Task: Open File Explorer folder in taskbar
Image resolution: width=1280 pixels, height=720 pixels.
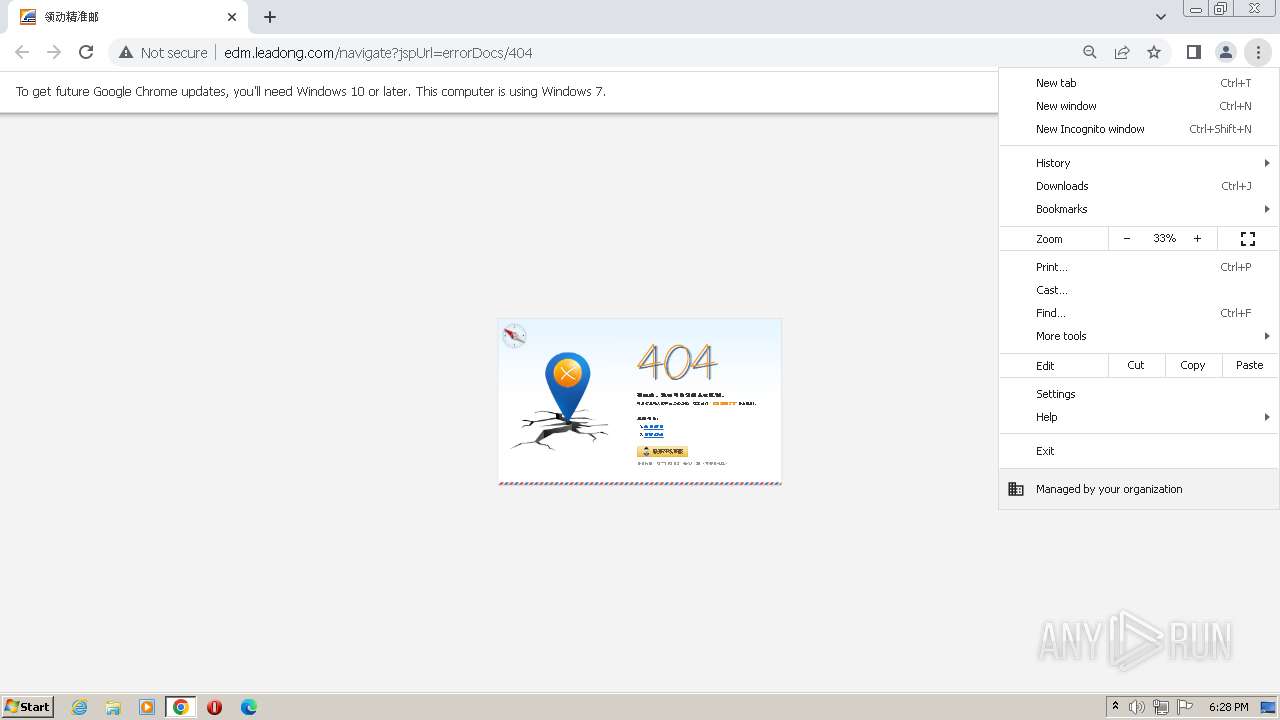Action: pyautogui.click(x=113, y=707)
